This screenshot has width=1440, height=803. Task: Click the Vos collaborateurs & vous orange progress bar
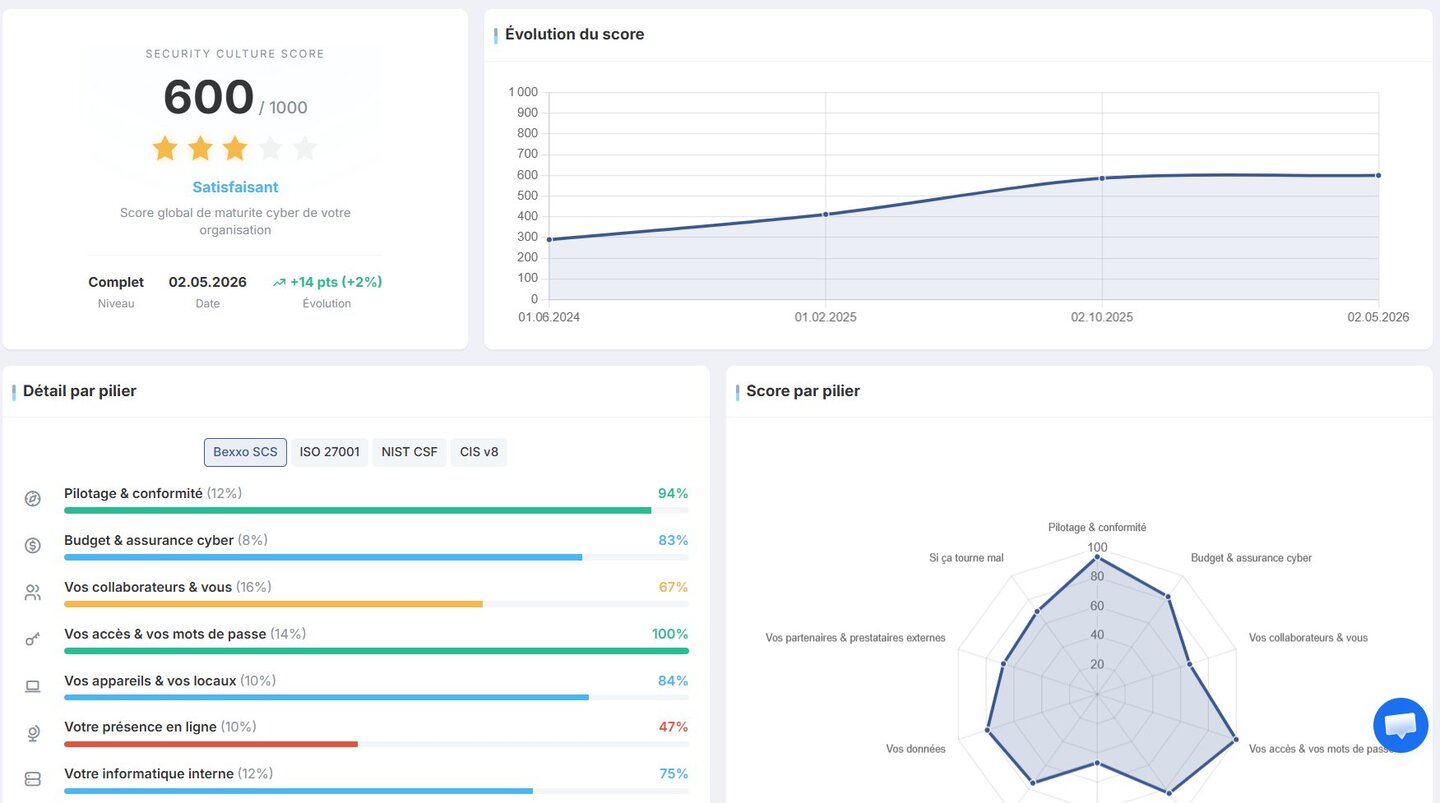(273, 604)
